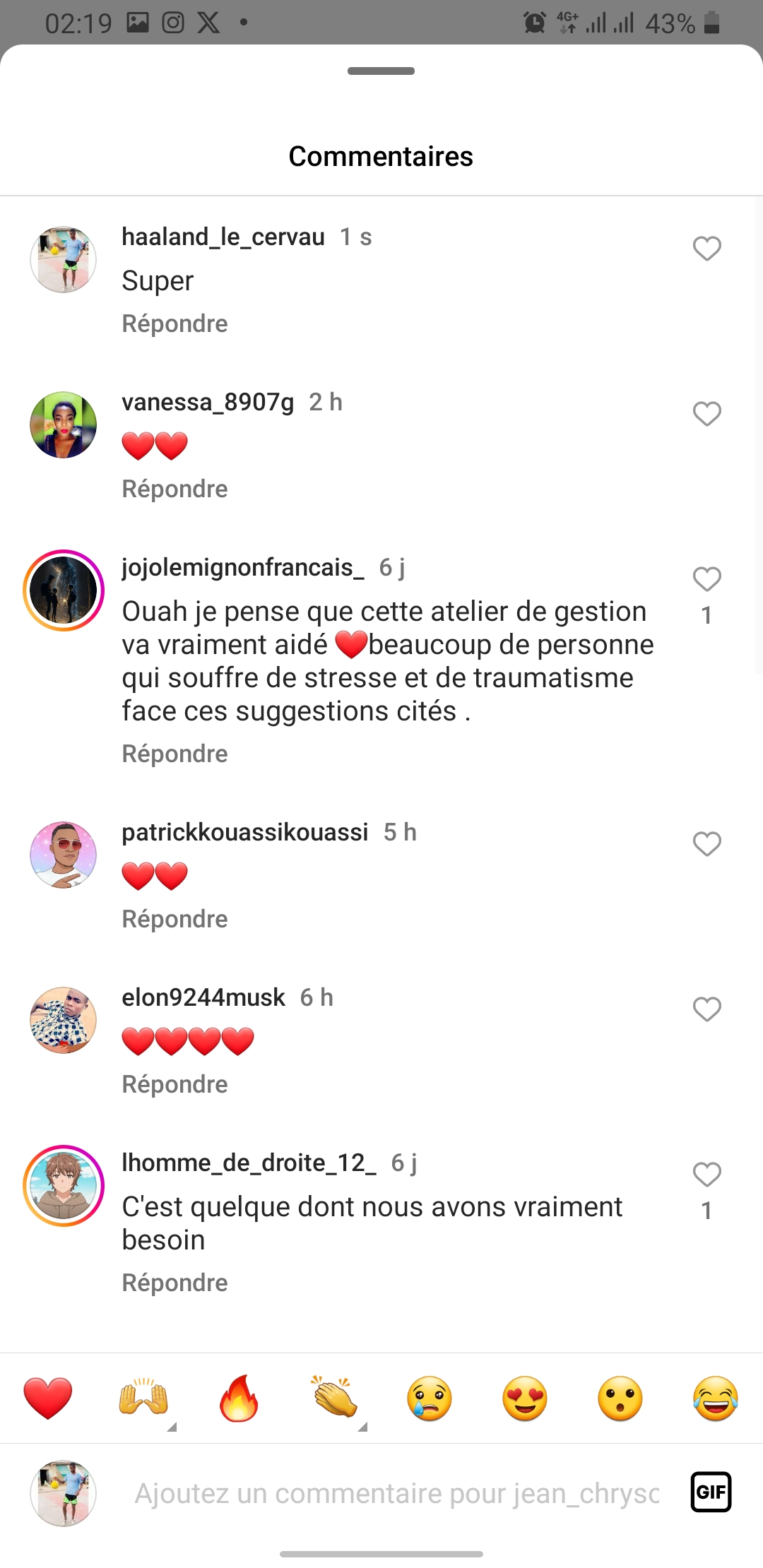
Task: Focus the add comment text field
Action: (x=397, y=1493)
